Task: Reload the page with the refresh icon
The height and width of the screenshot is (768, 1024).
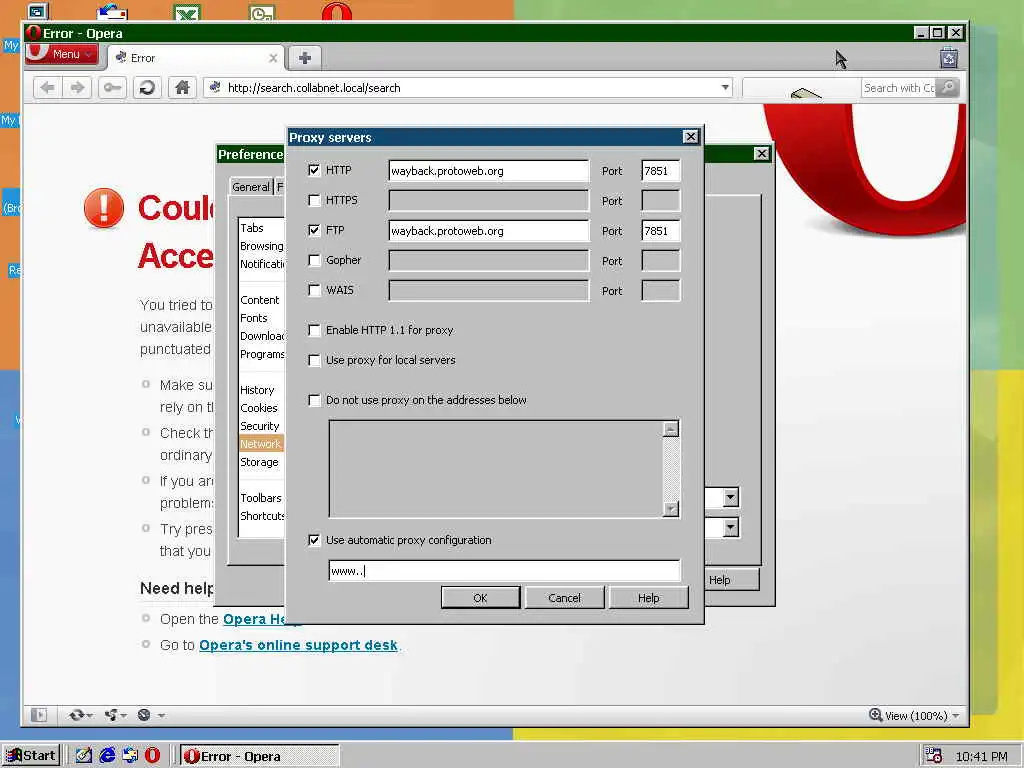Action: (x=148, y=88)
